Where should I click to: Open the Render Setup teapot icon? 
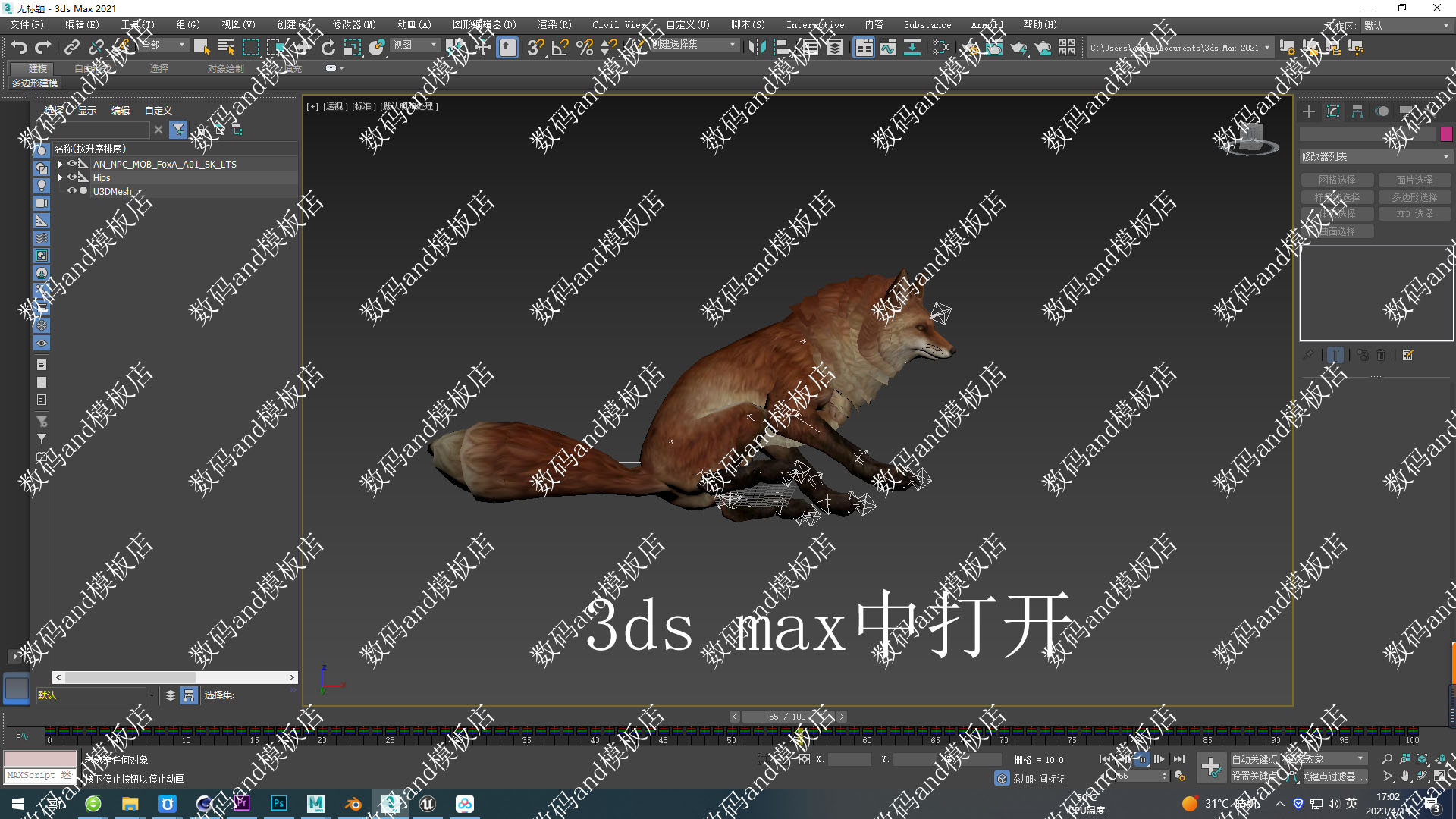[971, 48]
